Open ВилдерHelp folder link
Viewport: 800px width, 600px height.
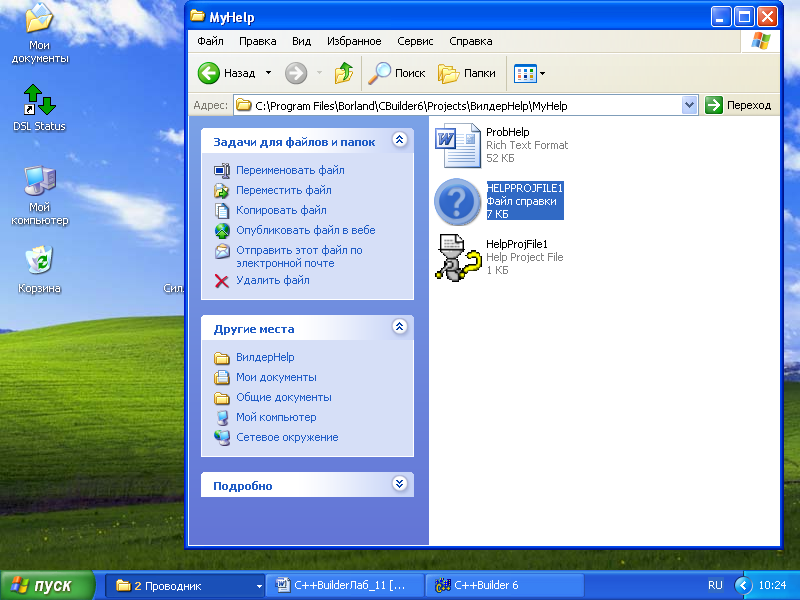tap(265, 357)
